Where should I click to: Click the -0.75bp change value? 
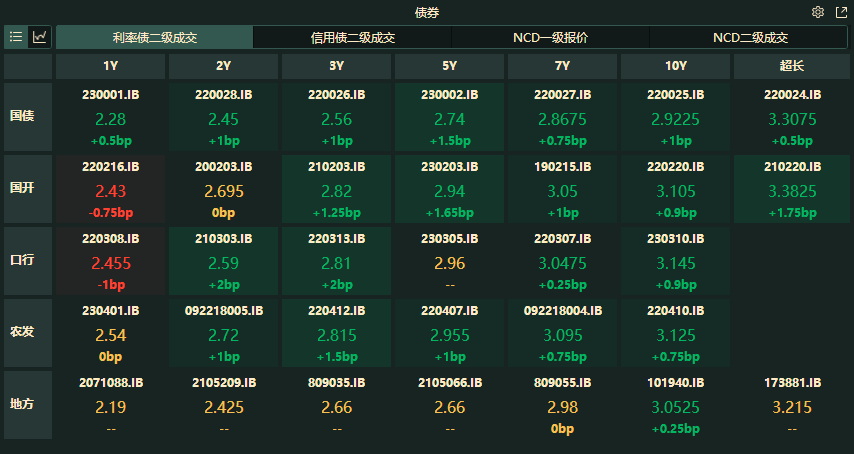pos(111,213)
